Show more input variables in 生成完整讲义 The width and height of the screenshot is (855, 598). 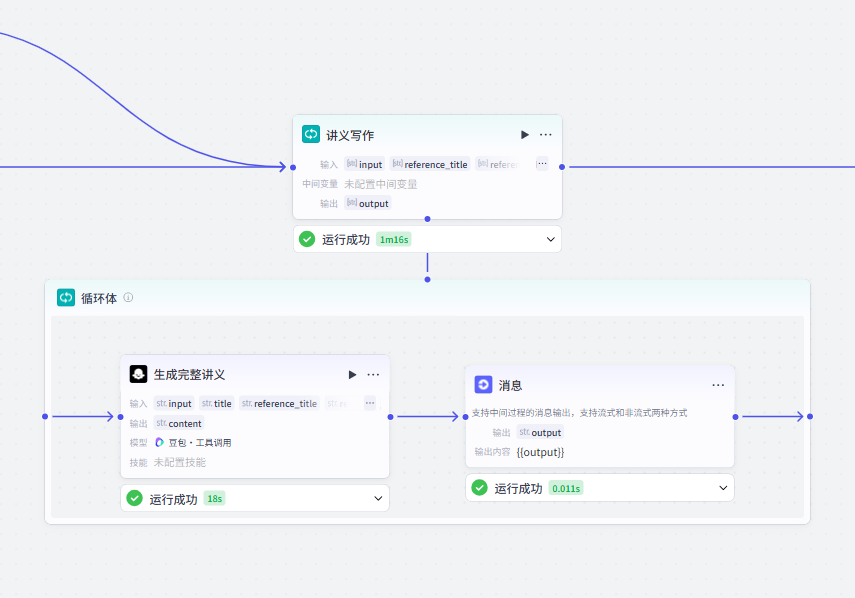click(x=369, y=404)
